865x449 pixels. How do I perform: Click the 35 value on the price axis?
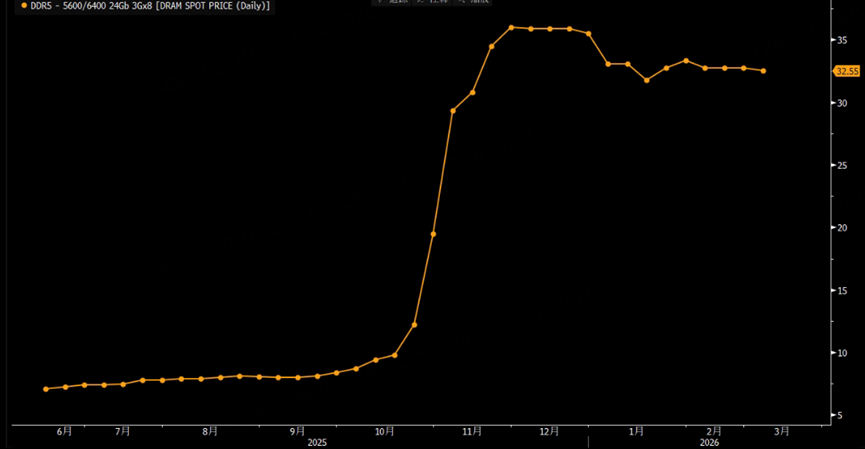coord(843,40)
